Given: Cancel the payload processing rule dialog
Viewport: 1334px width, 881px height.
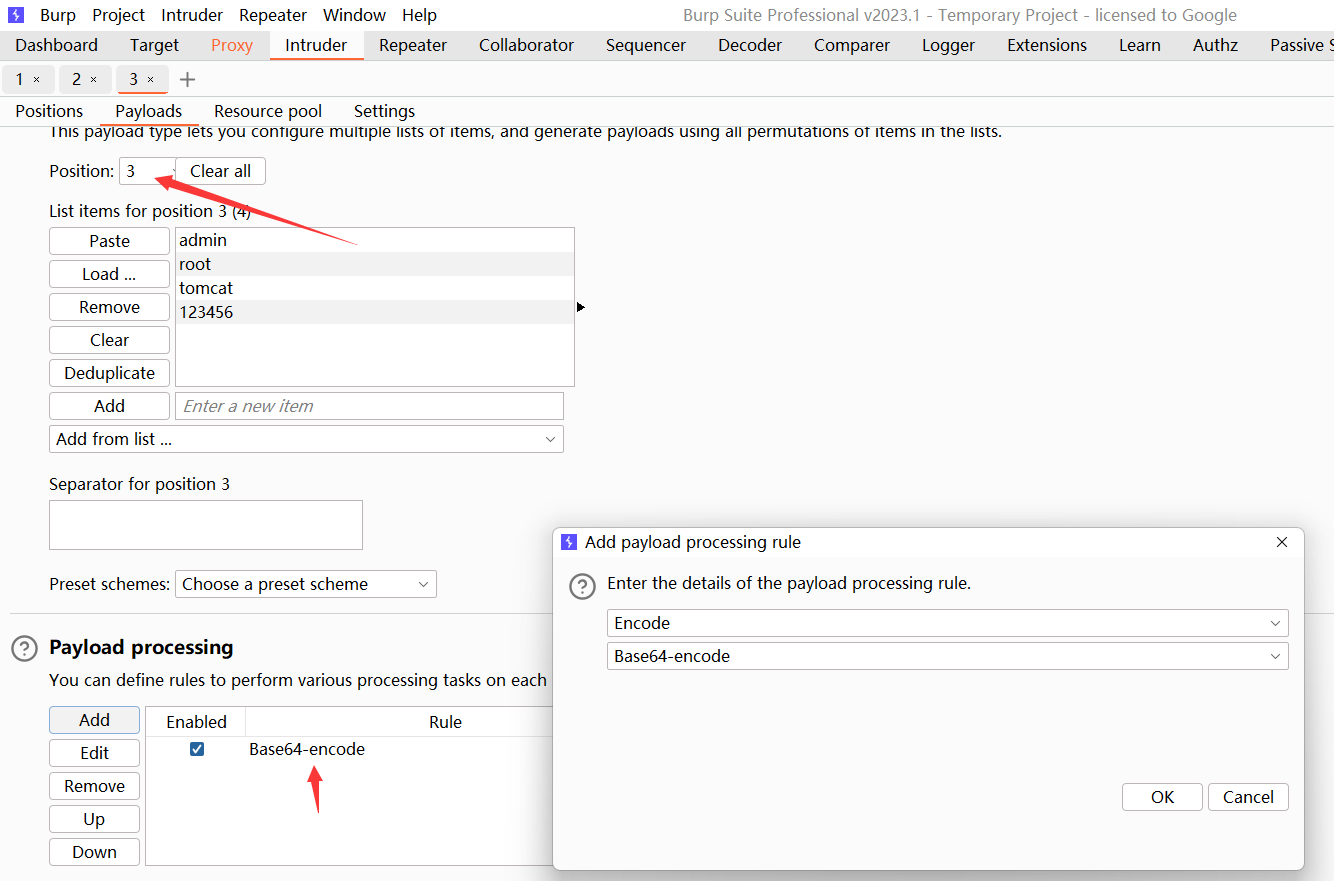Looking at the screenshot, I should click(1248, 797).
